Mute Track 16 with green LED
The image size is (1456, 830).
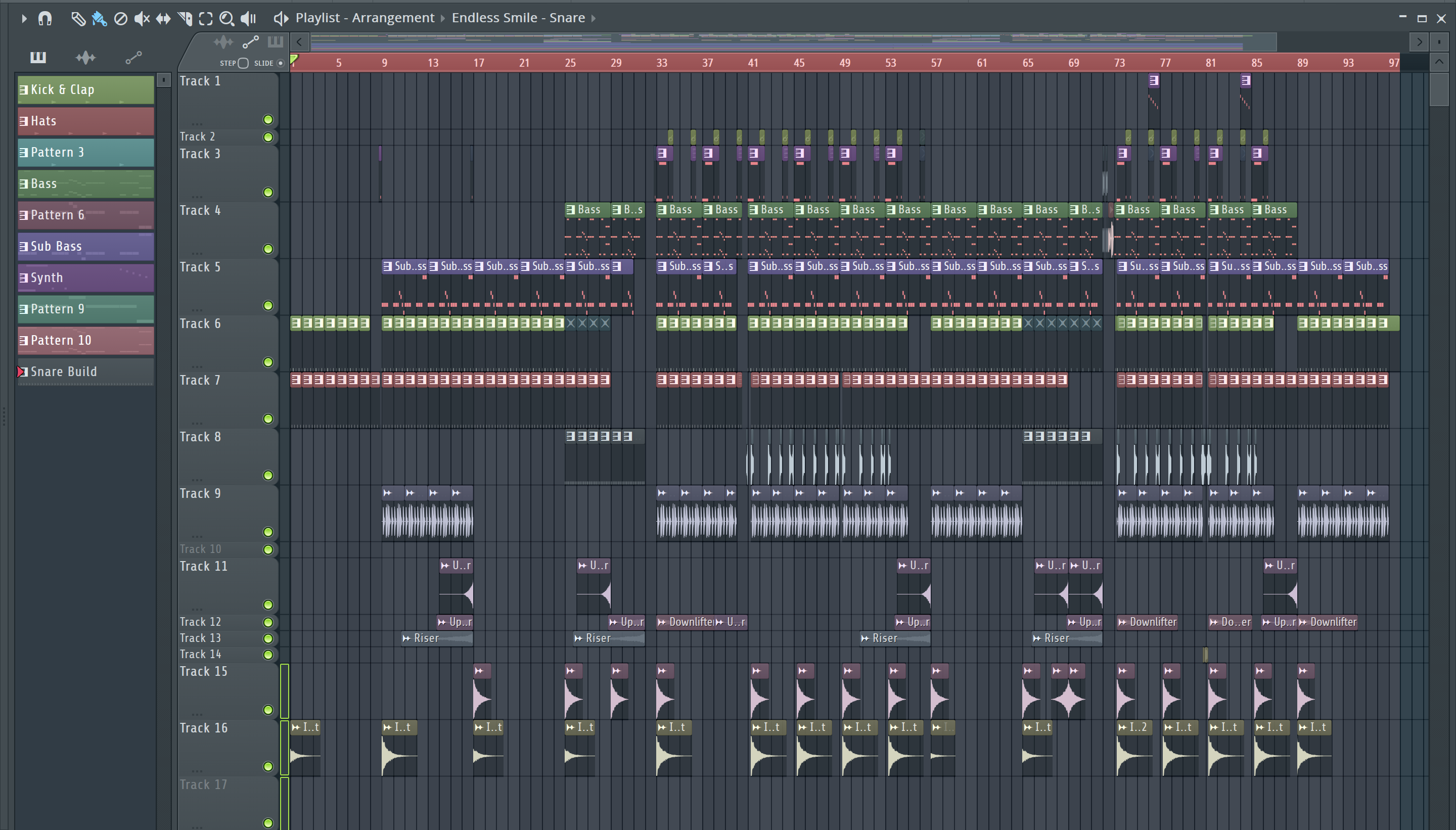pos(268,767)
